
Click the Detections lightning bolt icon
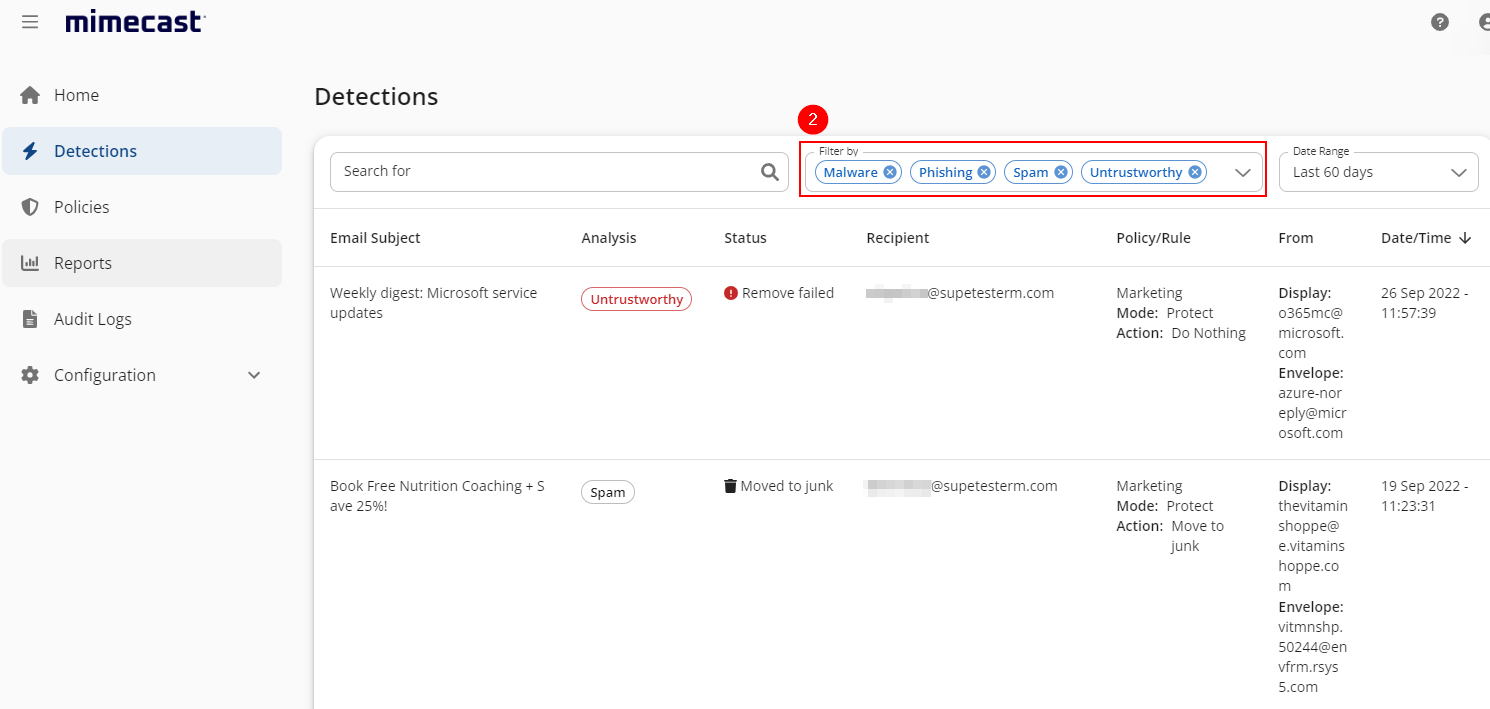[29, 150]
